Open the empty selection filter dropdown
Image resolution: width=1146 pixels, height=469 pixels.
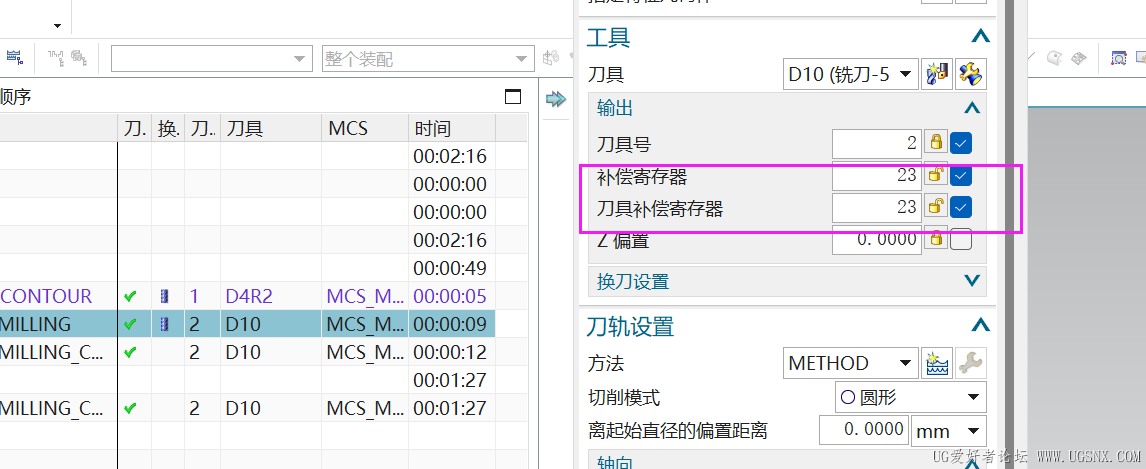pos(212,58)
